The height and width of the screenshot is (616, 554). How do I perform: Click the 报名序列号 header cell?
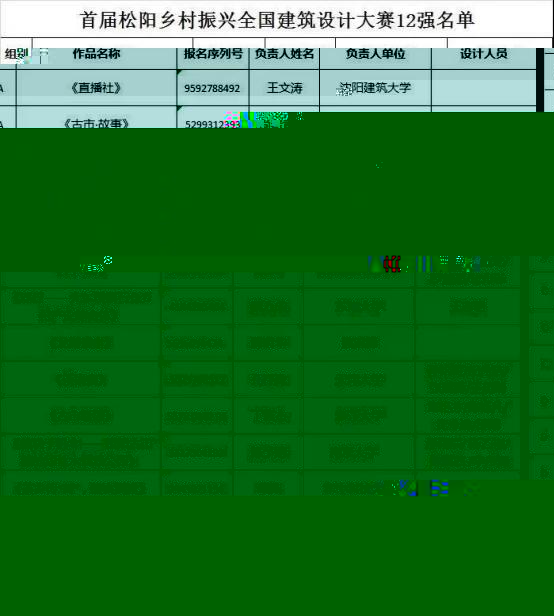213,54
